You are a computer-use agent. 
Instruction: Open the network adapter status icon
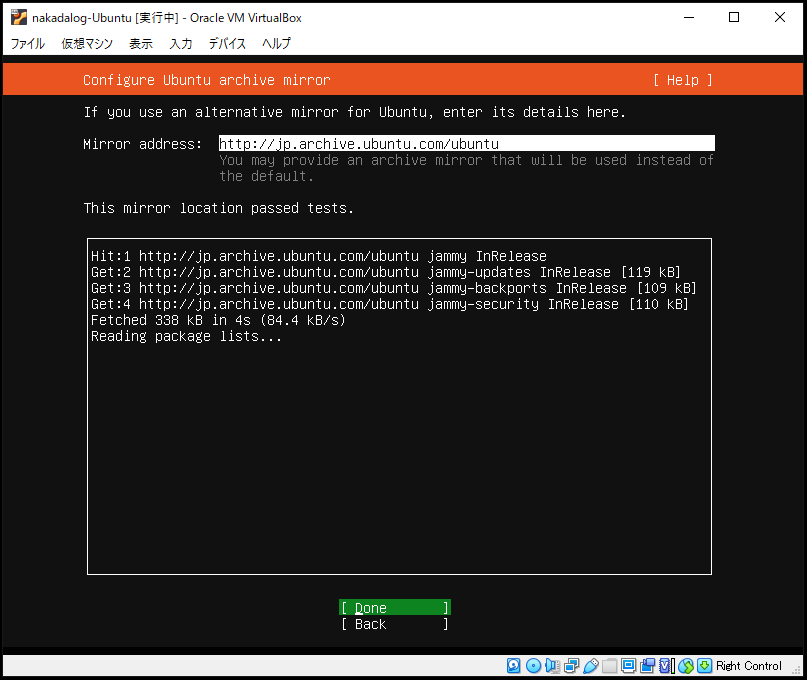tap(571, 666)
